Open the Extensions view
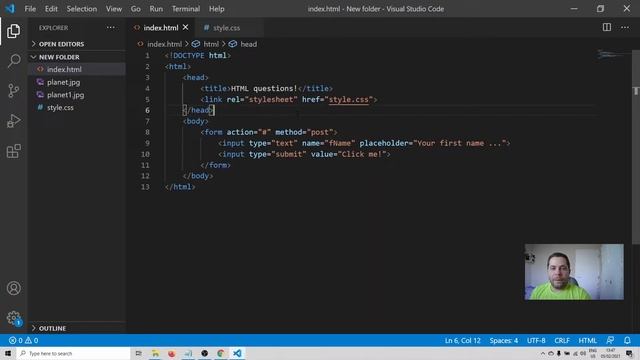Screen dimensions: 640x360 [13, 151]
